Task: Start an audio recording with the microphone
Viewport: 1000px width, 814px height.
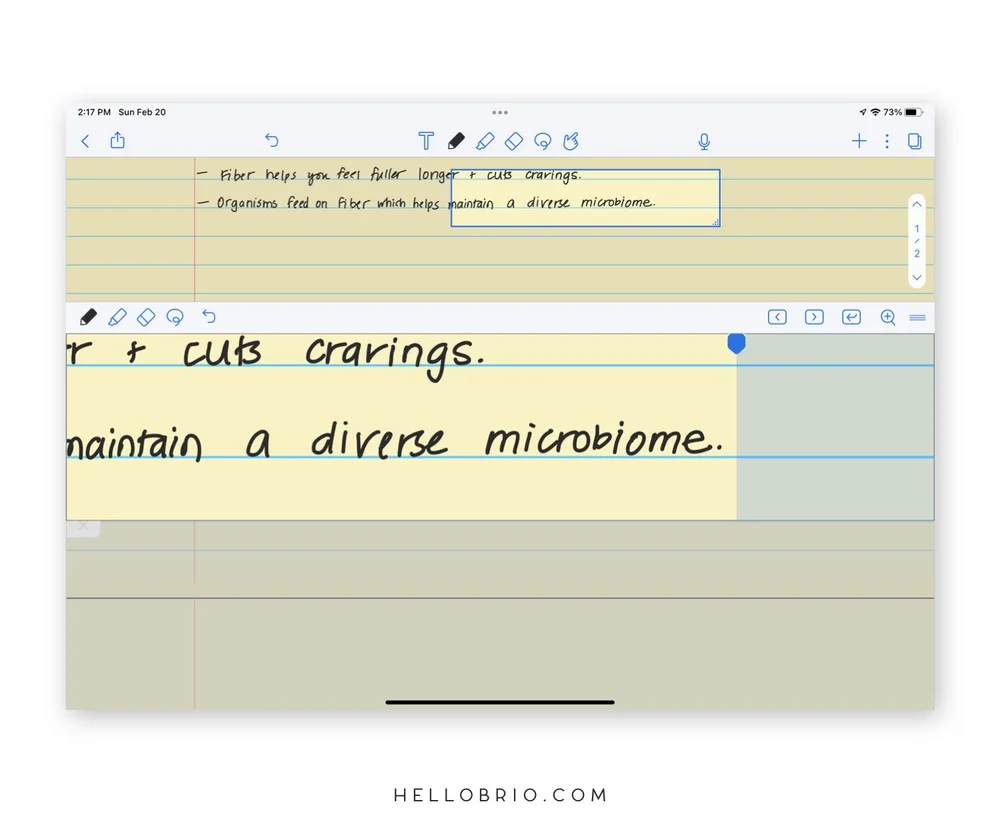Action: pyautogui.click(x=703, y=141)
